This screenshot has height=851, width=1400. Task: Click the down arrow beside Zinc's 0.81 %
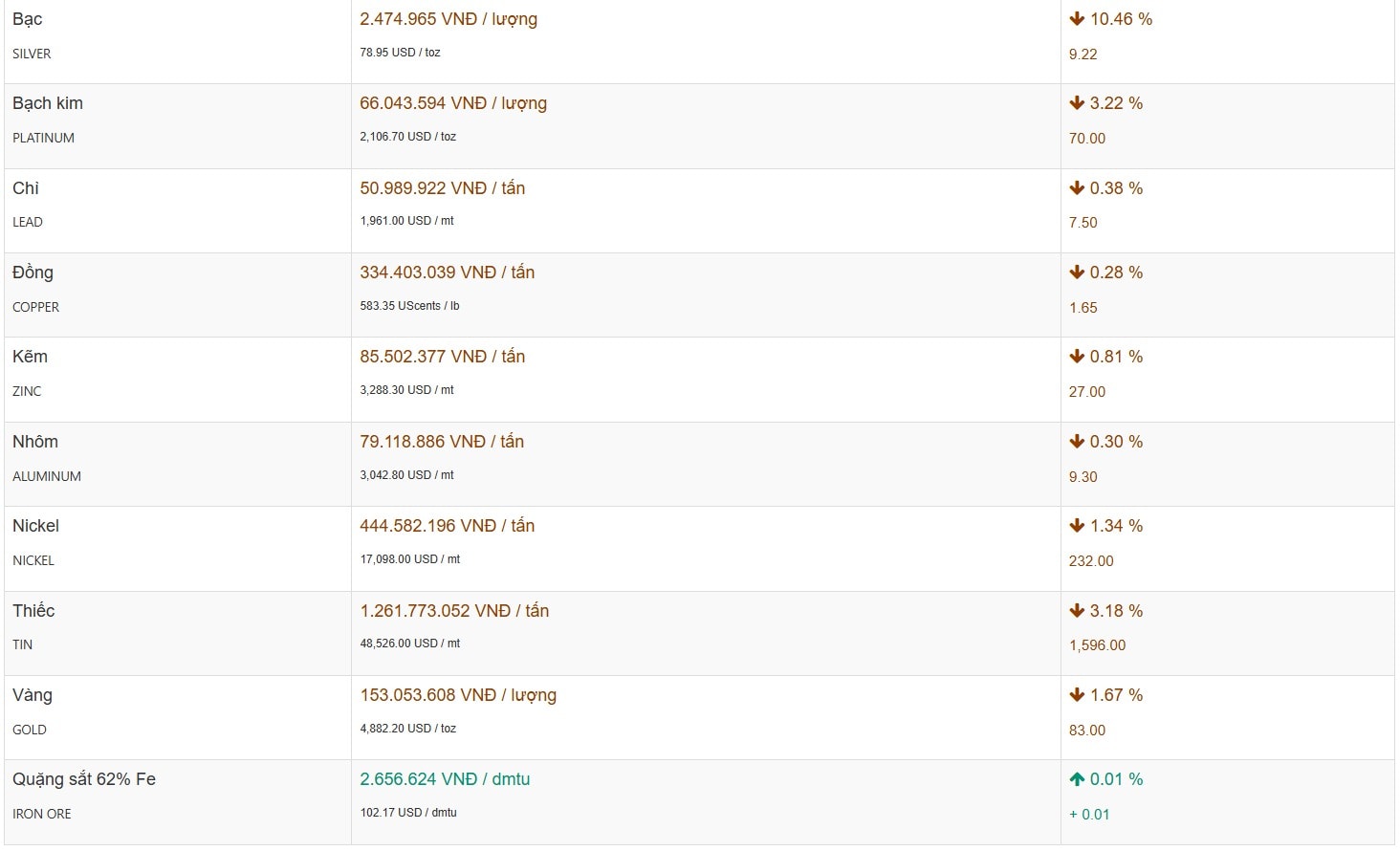[1077, 357]
